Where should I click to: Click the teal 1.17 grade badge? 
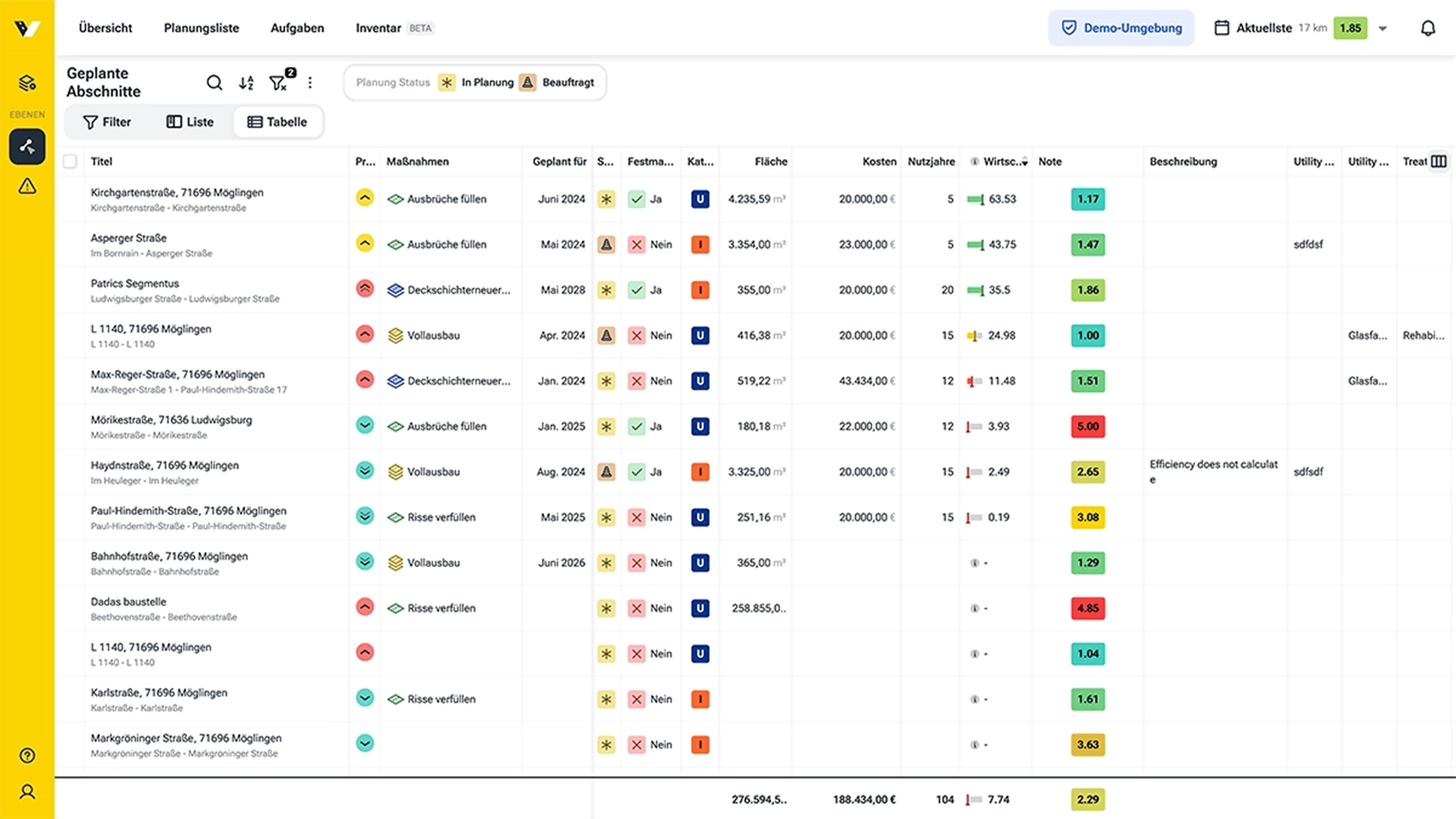pyautogui.click(x=1087, y=199)
